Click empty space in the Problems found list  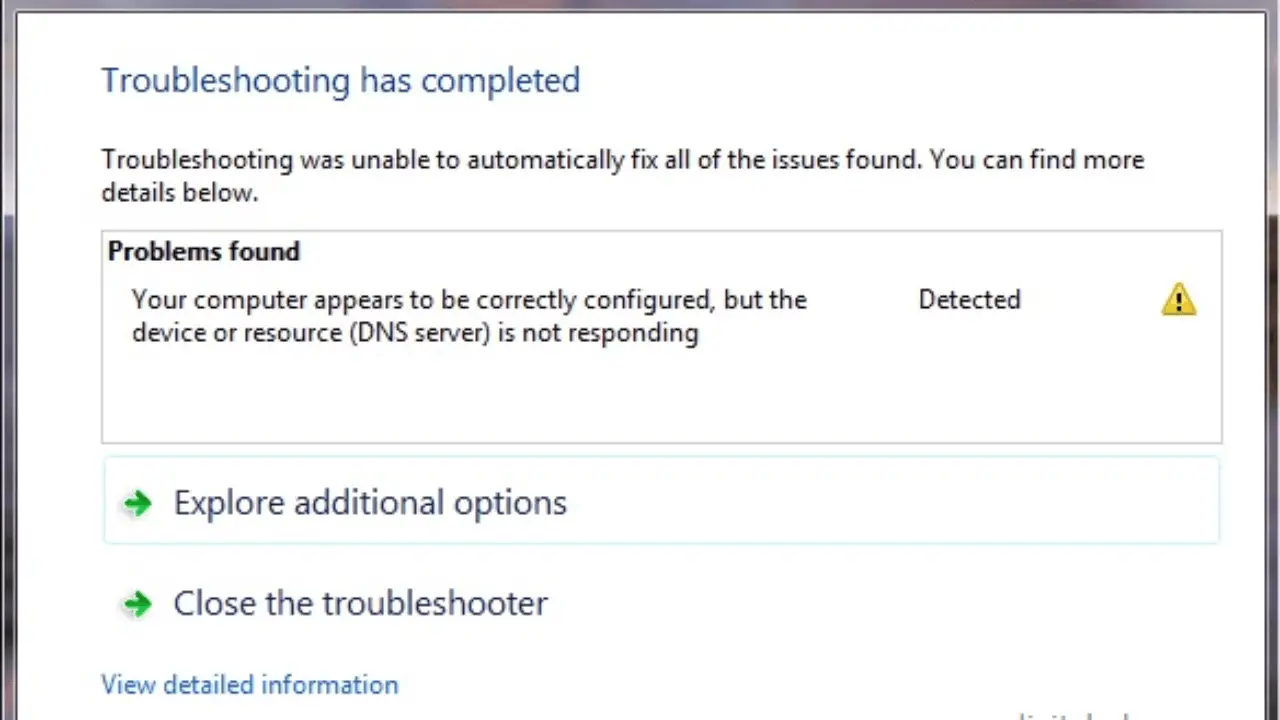(660, 400)
